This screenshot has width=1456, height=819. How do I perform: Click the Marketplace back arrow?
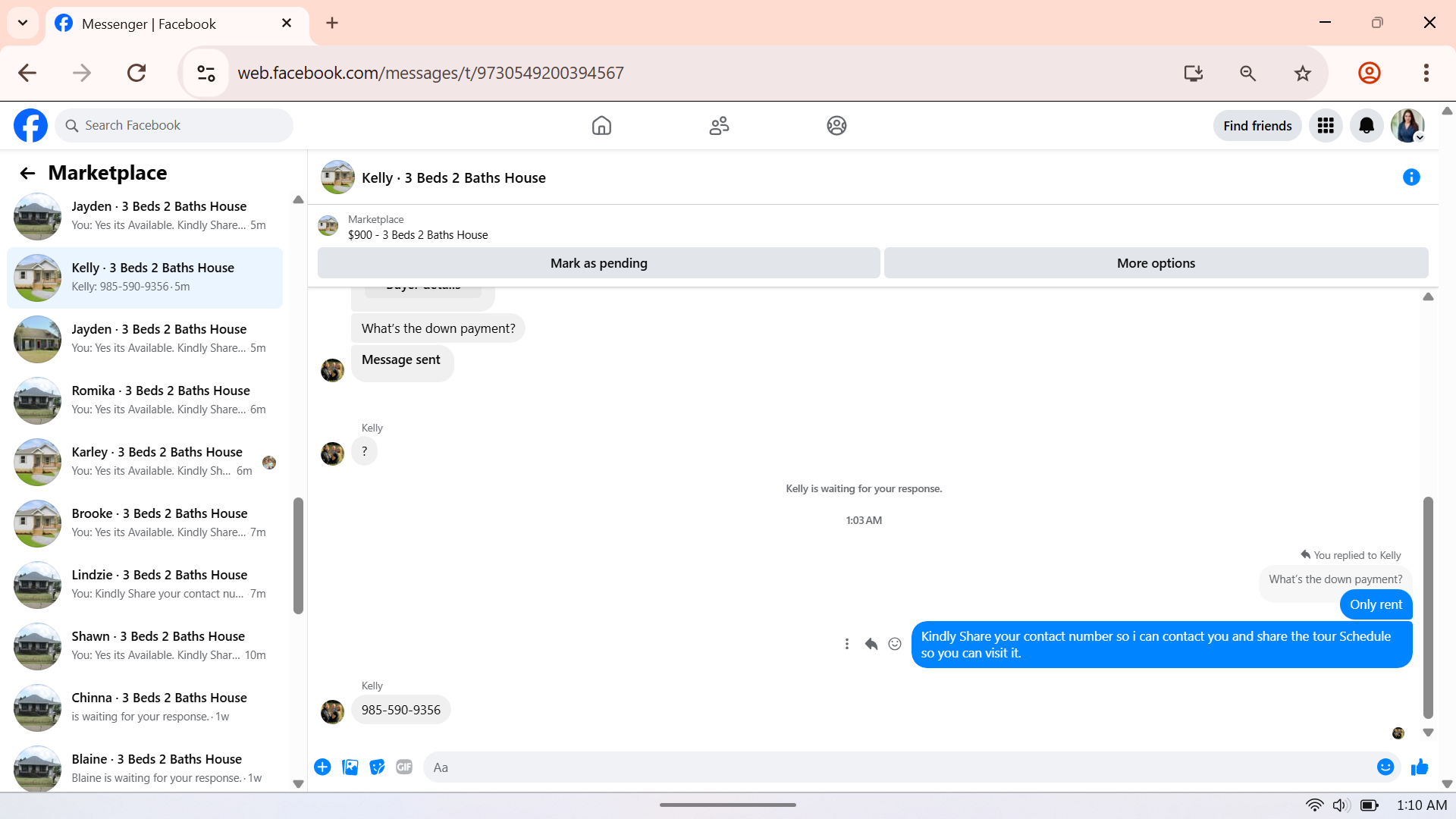[27, 173]
